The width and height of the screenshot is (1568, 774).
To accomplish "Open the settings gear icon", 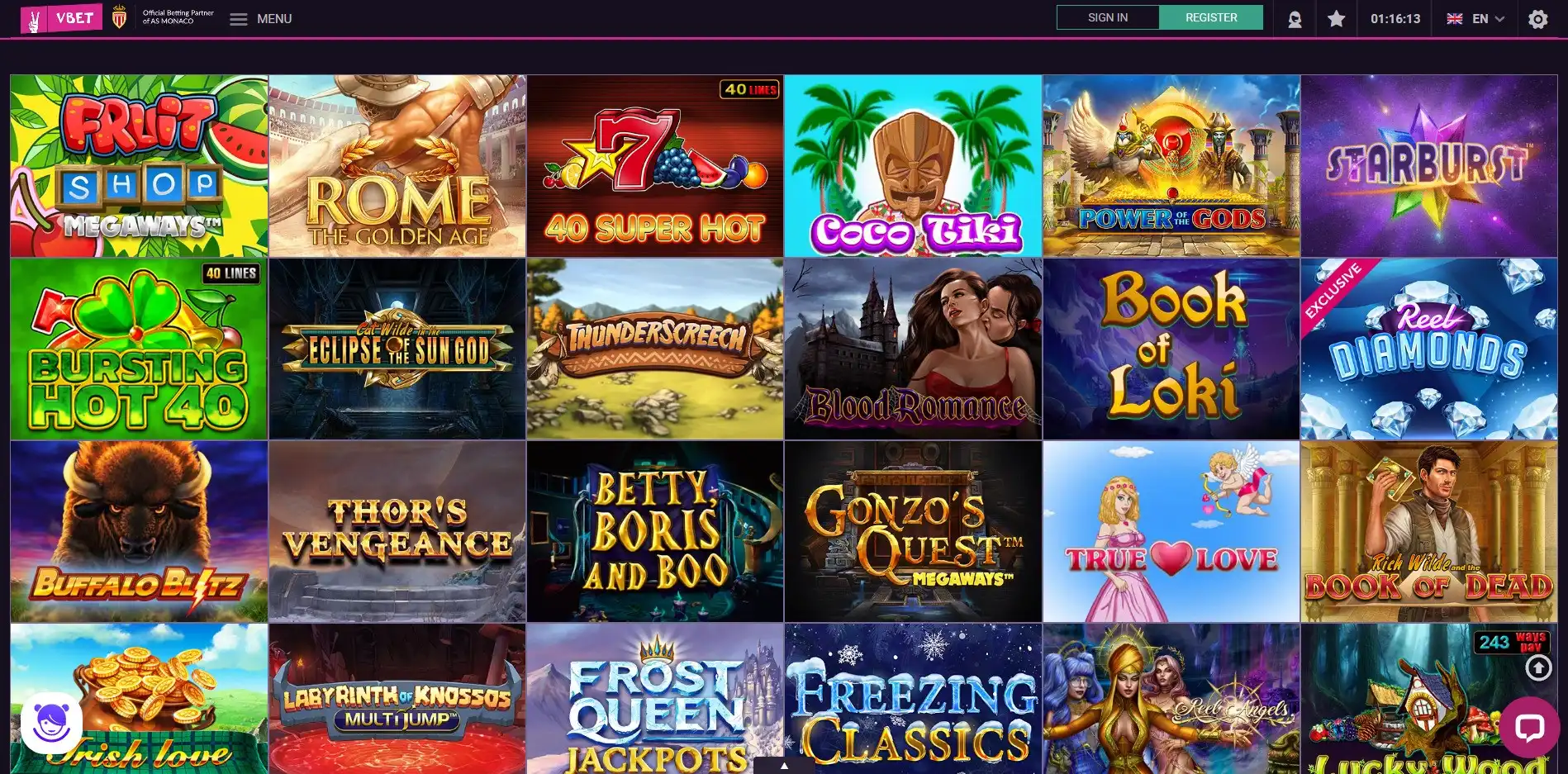I will pyautogui.click(x=1537, y=19).
